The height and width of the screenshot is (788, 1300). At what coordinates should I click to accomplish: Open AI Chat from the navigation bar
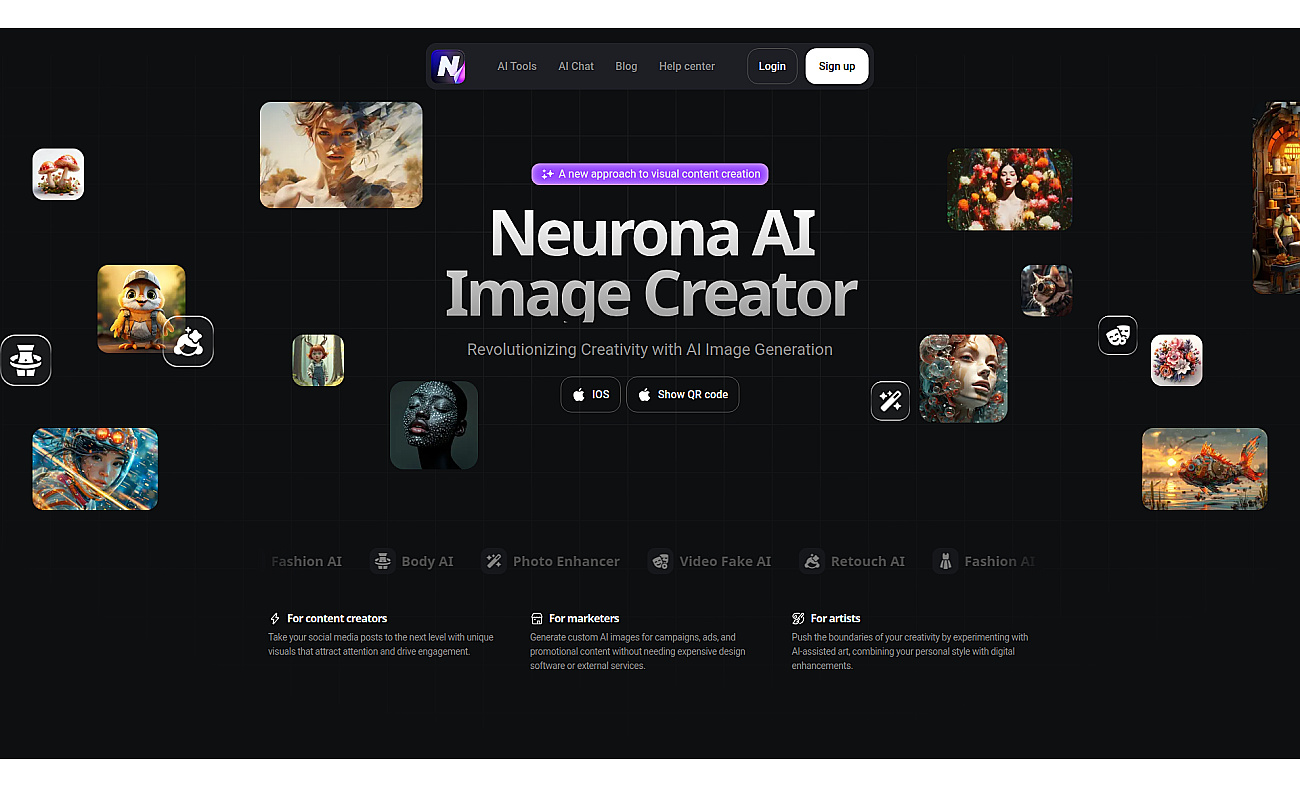(x=576, y=67)
